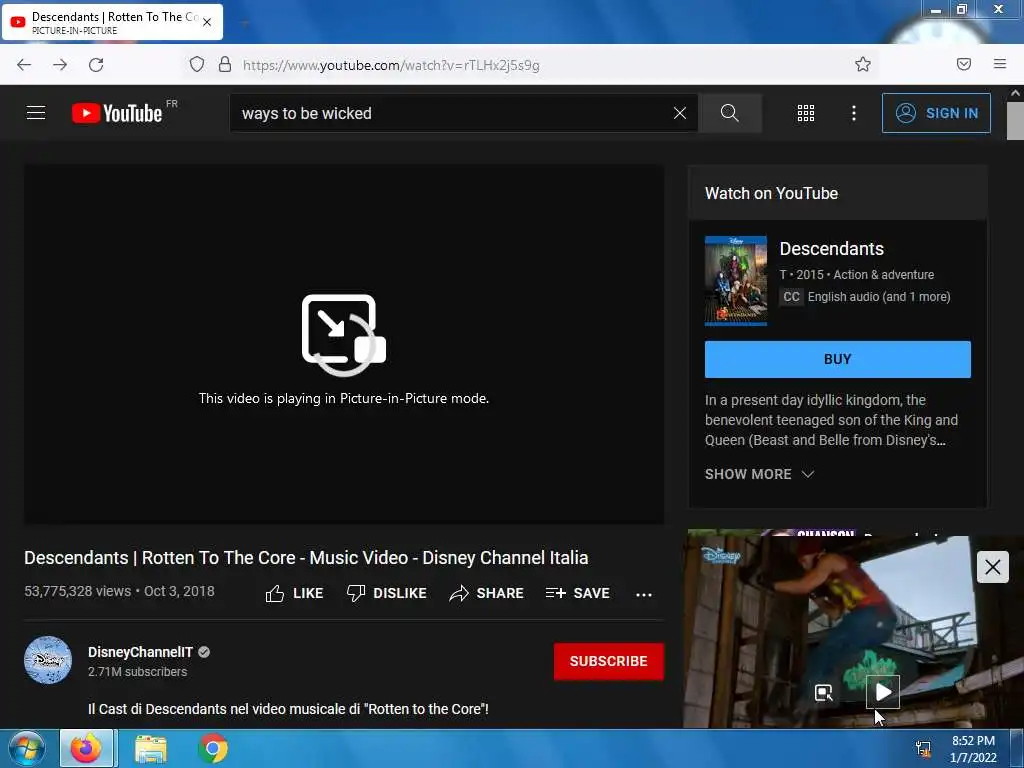Open the Descendants movie poster thumbnail
Screen dimensions: 1024x768
tap(736, 281)
